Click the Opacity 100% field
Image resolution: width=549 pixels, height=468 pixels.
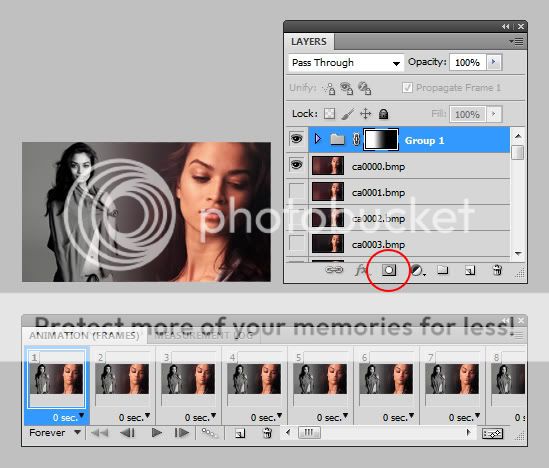pyautogui.click(x=467, y=63)
